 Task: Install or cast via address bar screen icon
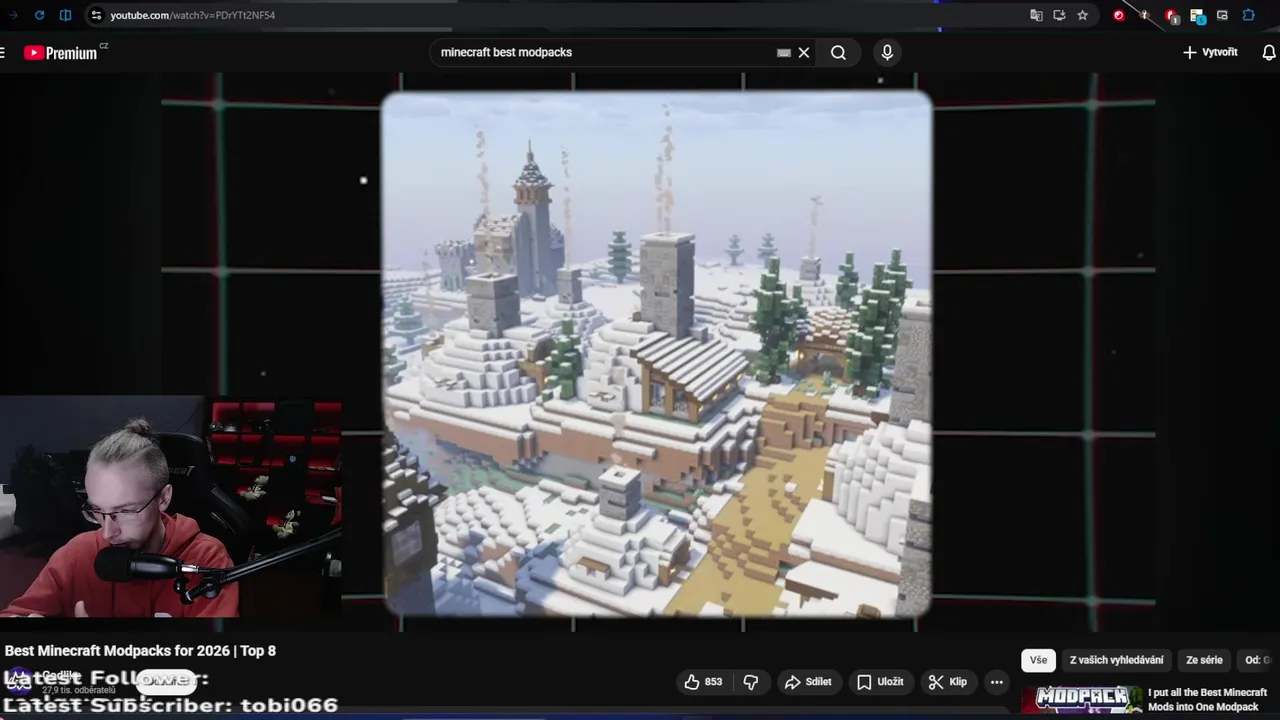(1059, 15)
